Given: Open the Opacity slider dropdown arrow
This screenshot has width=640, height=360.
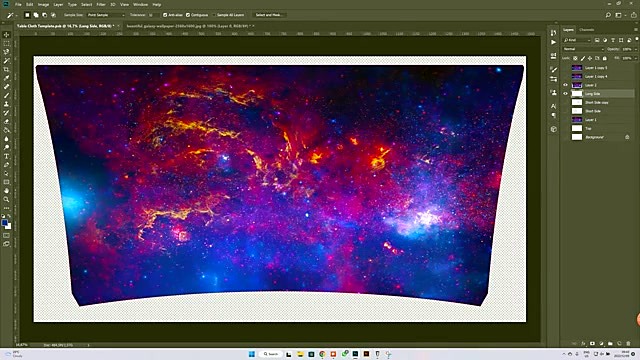Looking at the screenshot, I should point(636,49).
